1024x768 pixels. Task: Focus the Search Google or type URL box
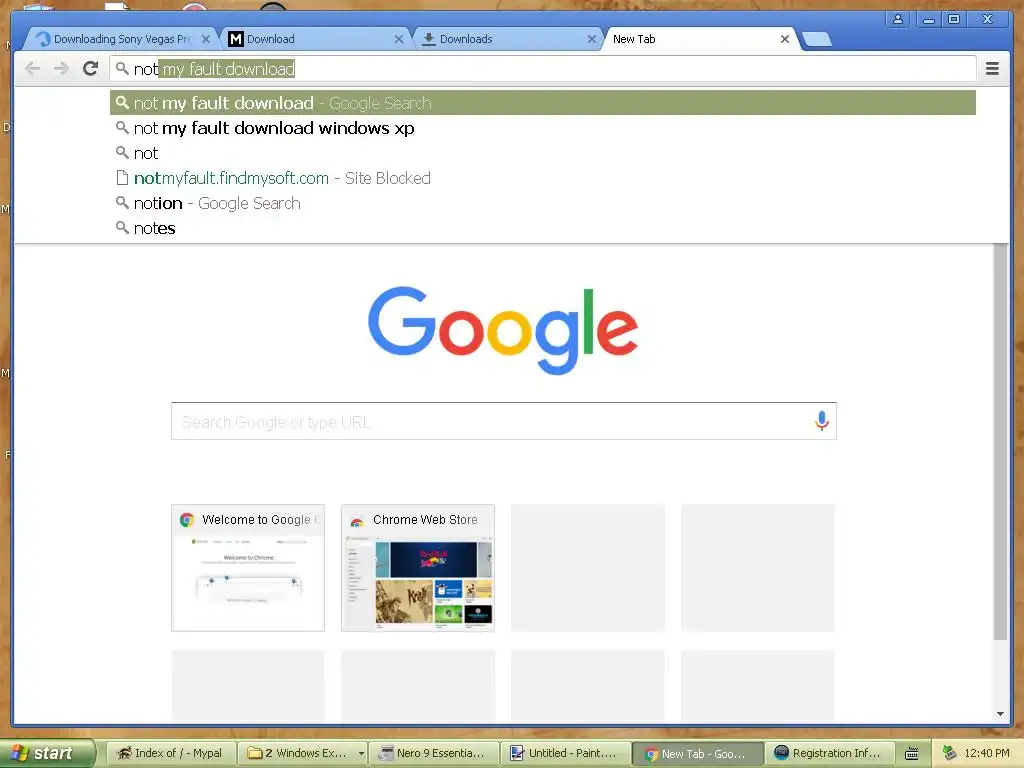[x=504, y=421]
